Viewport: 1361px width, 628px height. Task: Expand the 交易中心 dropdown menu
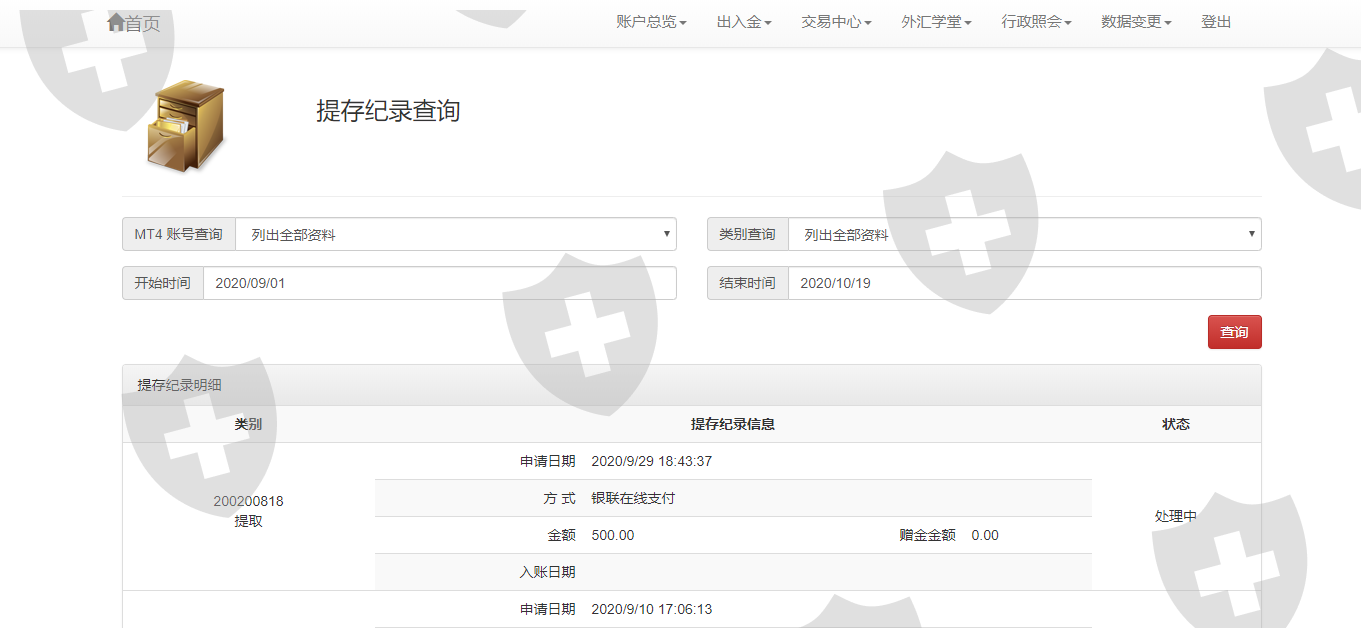tap(836, 22)
